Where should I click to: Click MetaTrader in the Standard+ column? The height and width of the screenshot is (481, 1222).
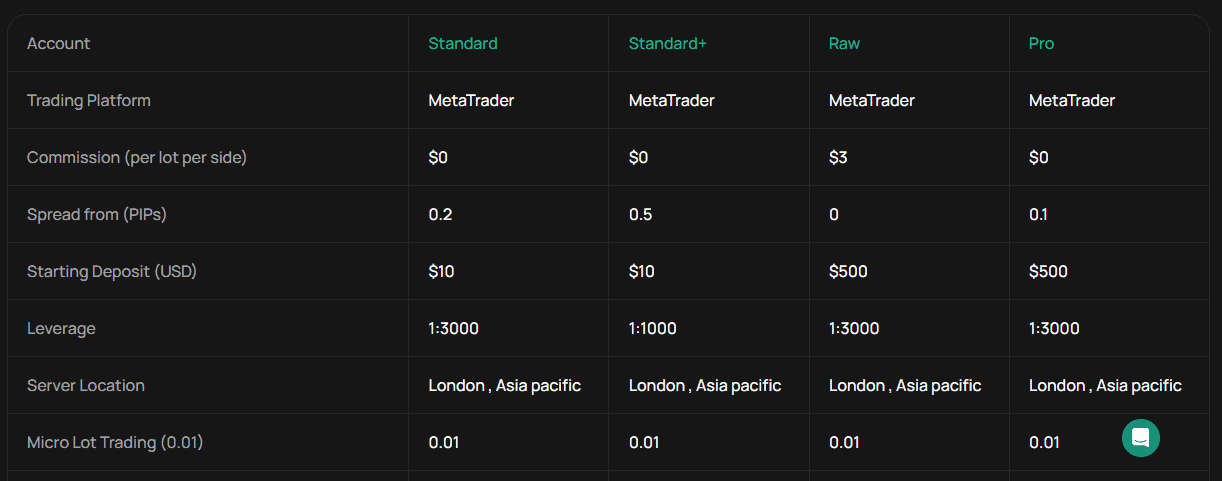click(x=672, y=100)
